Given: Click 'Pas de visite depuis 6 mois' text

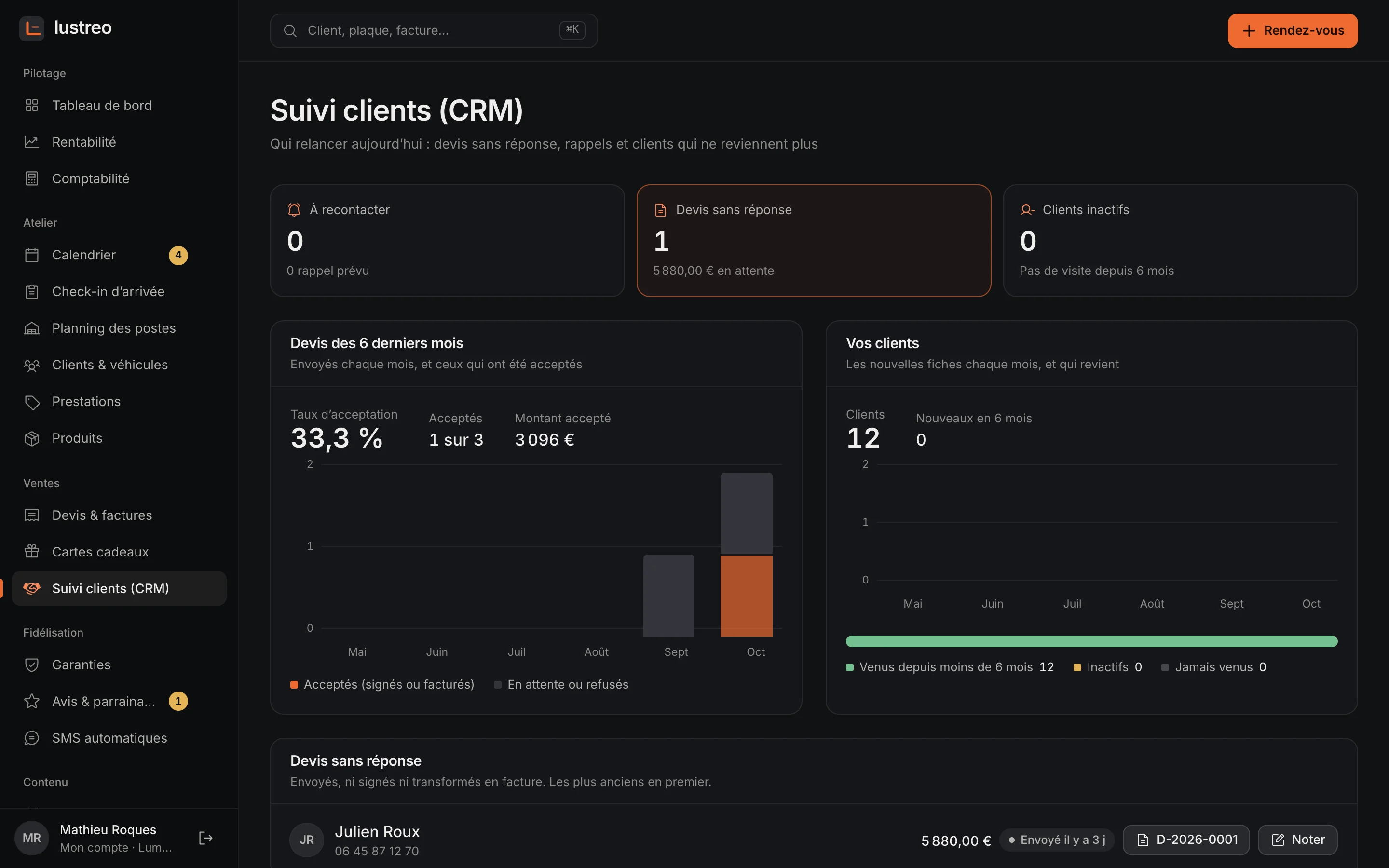Looking at the screenshot, I should coord(1096,271).
